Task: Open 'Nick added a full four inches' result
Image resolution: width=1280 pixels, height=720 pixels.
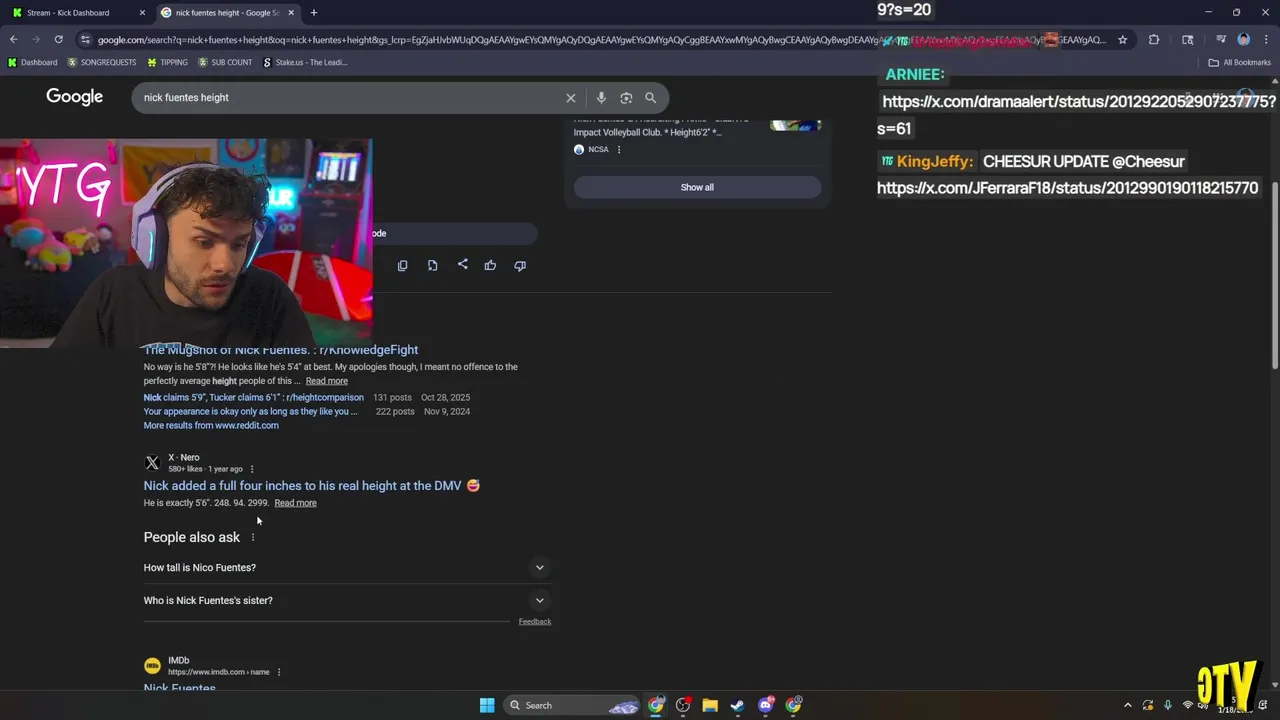Action: click(x=311, y=486)
